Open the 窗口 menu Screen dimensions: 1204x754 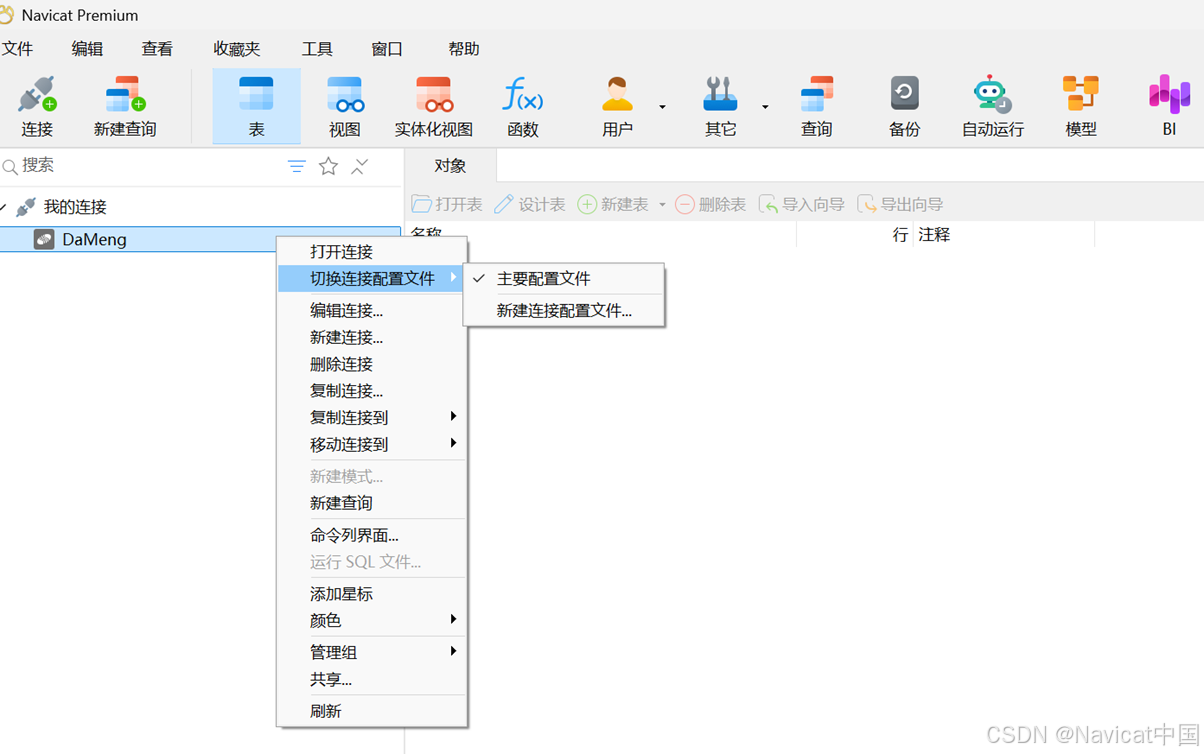tap(387, 49)
